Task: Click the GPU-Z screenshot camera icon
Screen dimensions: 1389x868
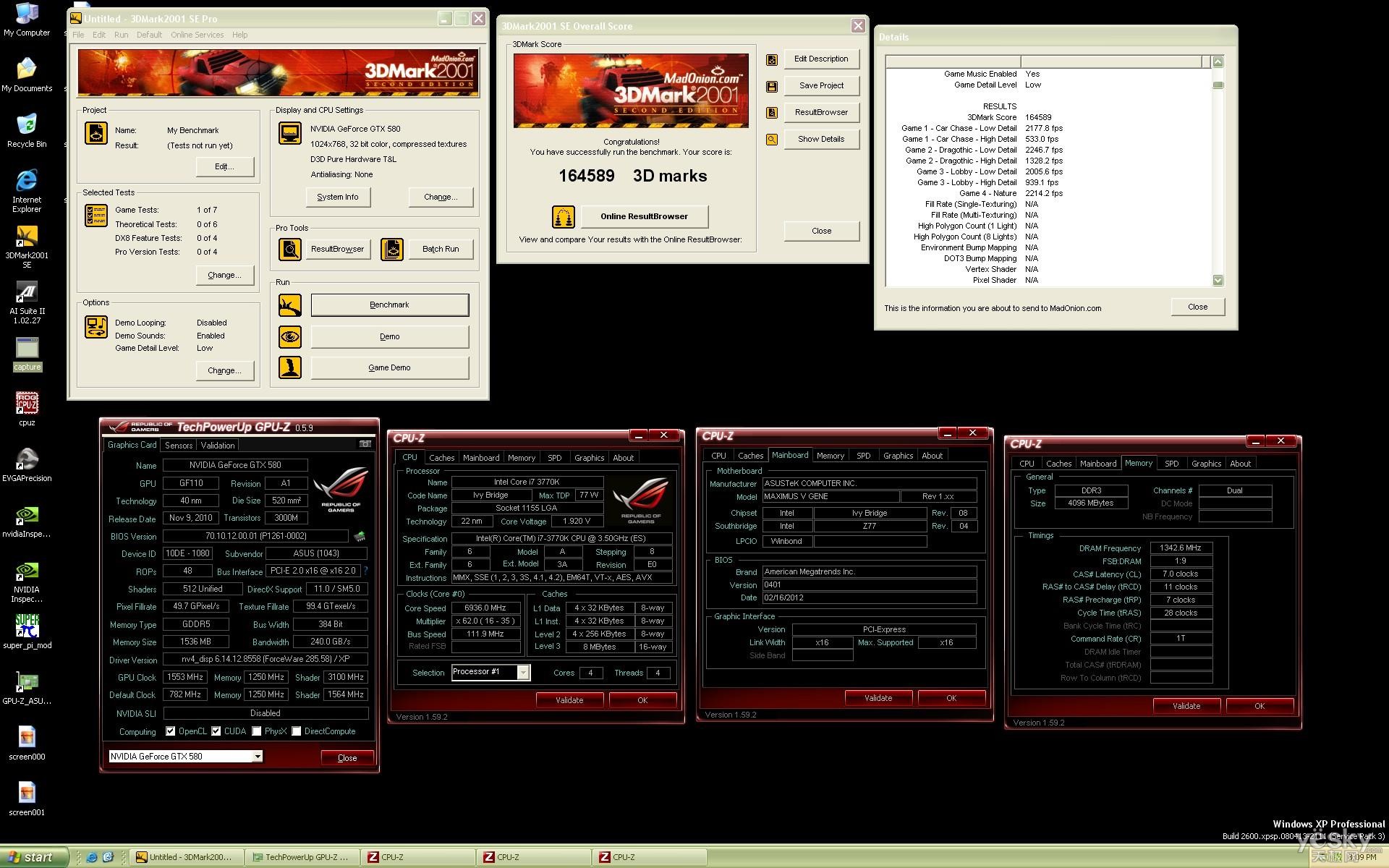Action: (365, 444)
